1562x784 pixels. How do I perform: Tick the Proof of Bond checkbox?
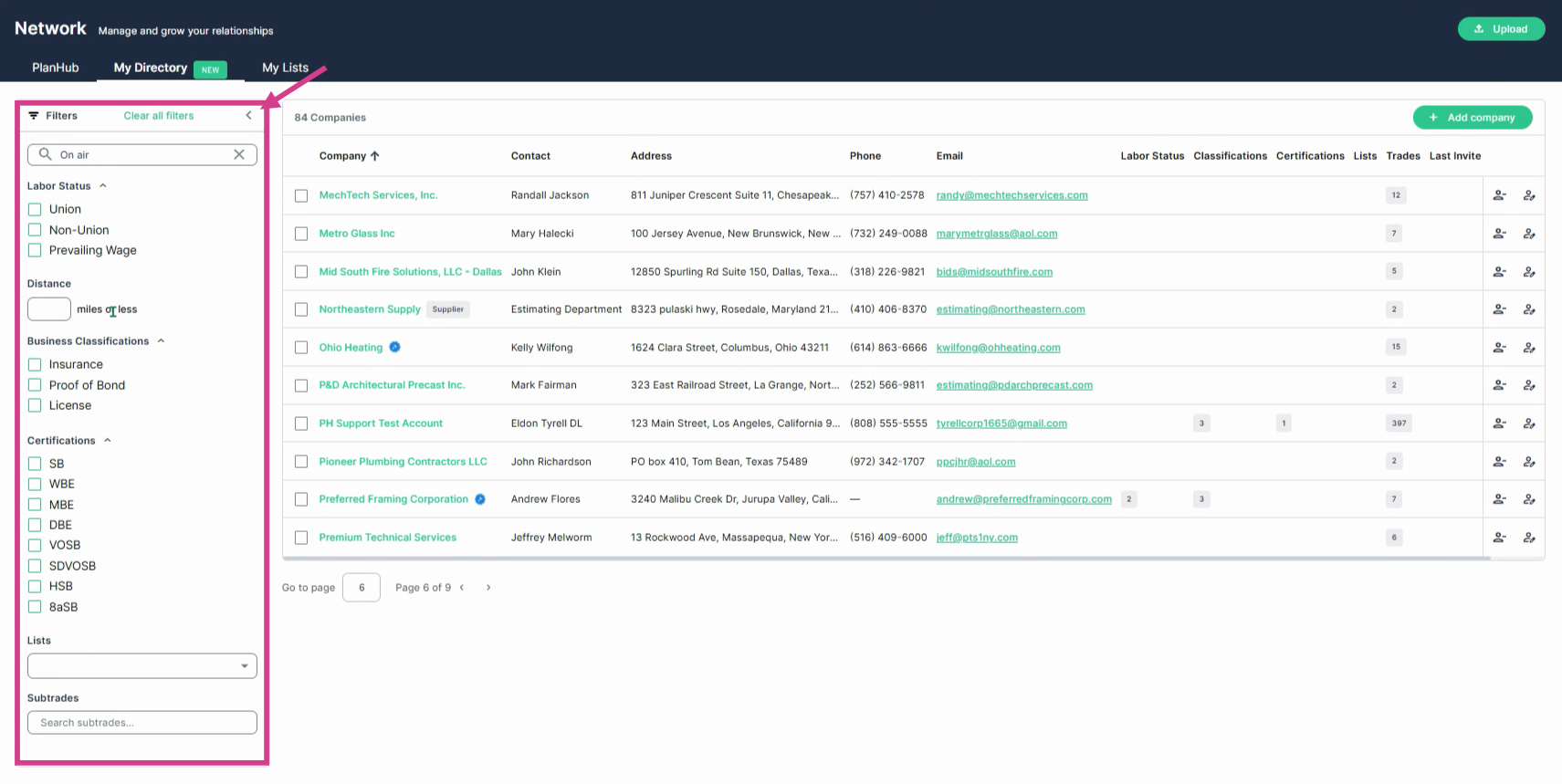[35, 385]
